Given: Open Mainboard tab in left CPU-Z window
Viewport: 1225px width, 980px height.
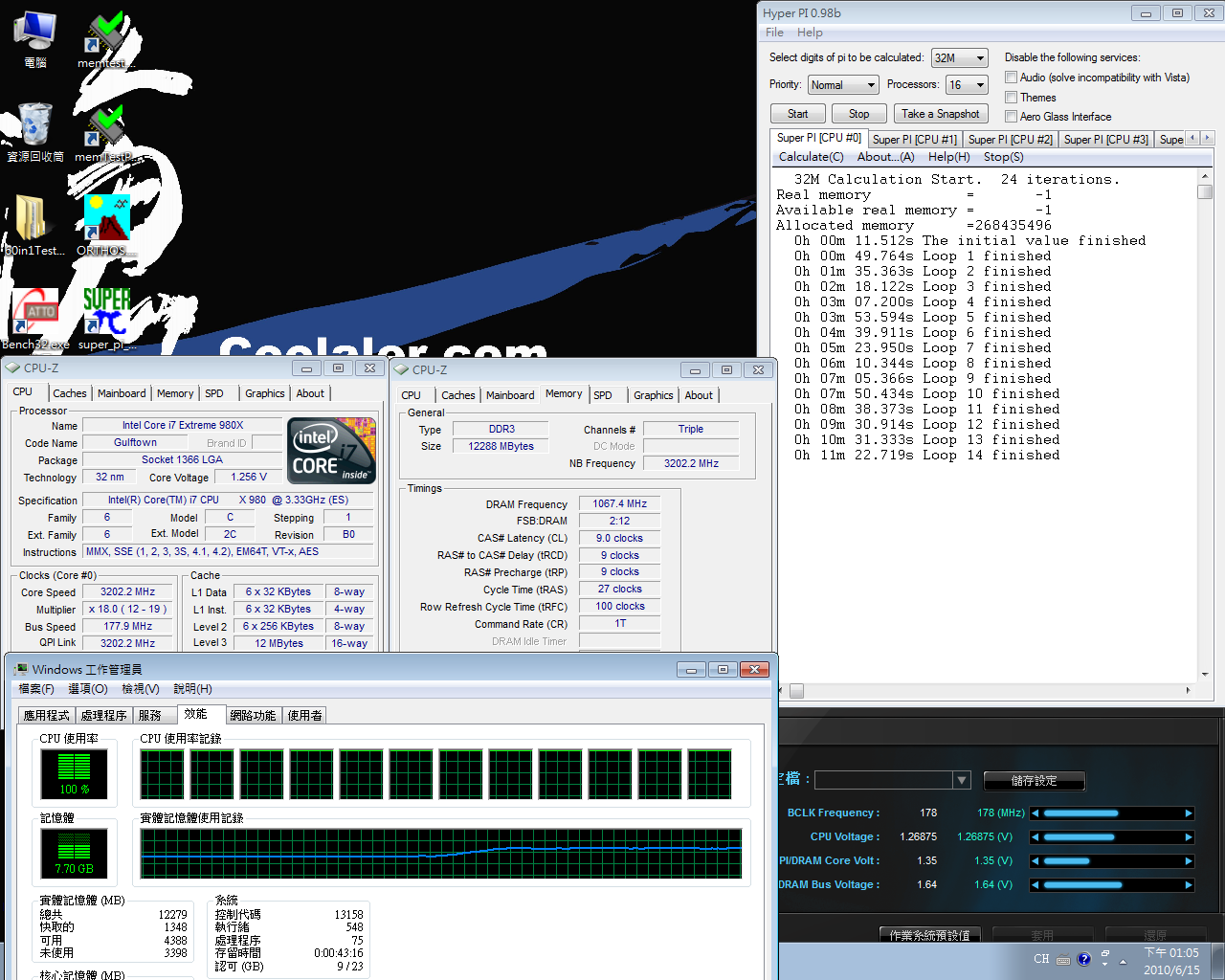Looking at the screenshot, I should click(x=122, y=393).
